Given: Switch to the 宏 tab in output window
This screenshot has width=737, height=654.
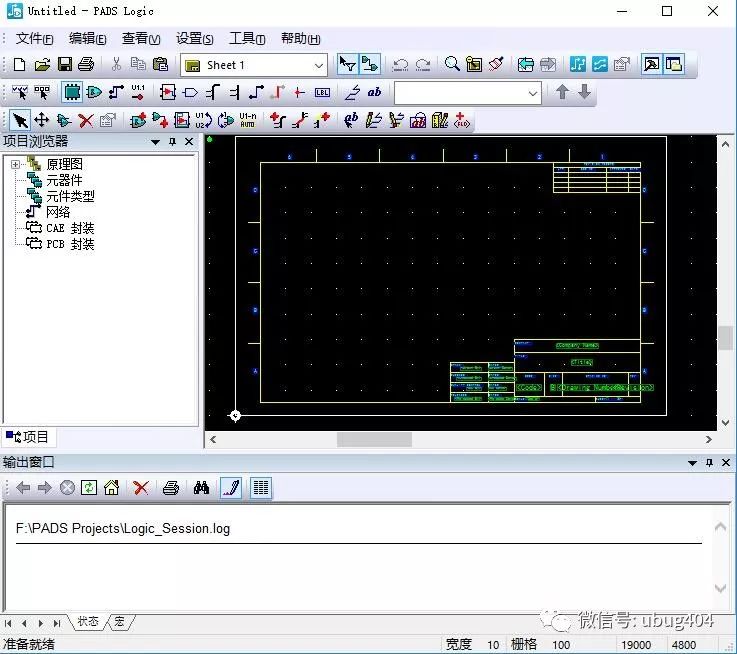Looking at the screenshot, I should coord(119,622).
